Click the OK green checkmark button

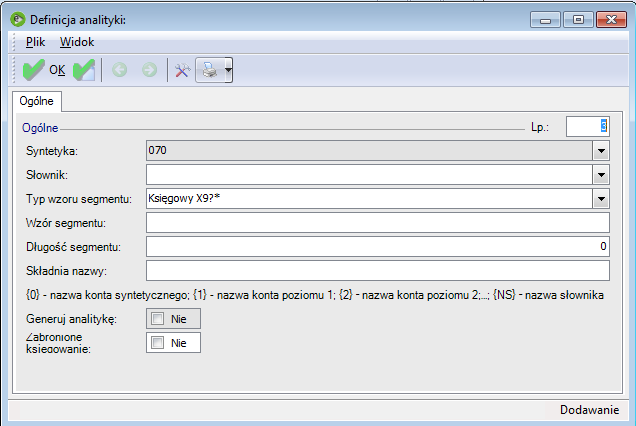pos(44,70)
